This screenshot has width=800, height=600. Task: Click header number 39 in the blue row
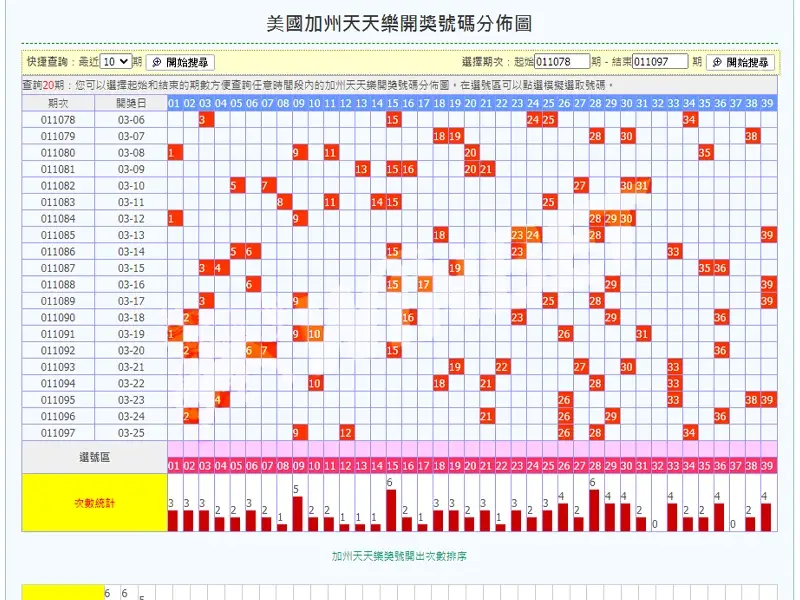tap(767, 103)
